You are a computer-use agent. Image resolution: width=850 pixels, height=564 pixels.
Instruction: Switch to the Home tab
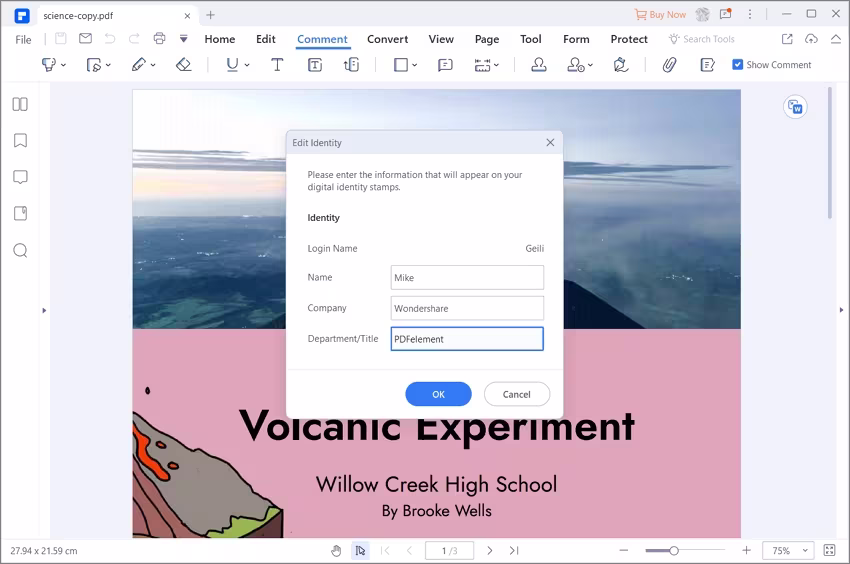point(220,39)
